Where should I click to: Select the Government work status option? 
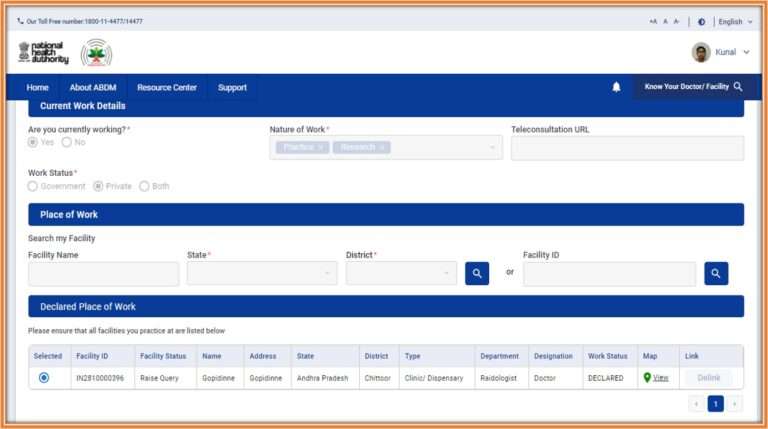pos(33,186)
